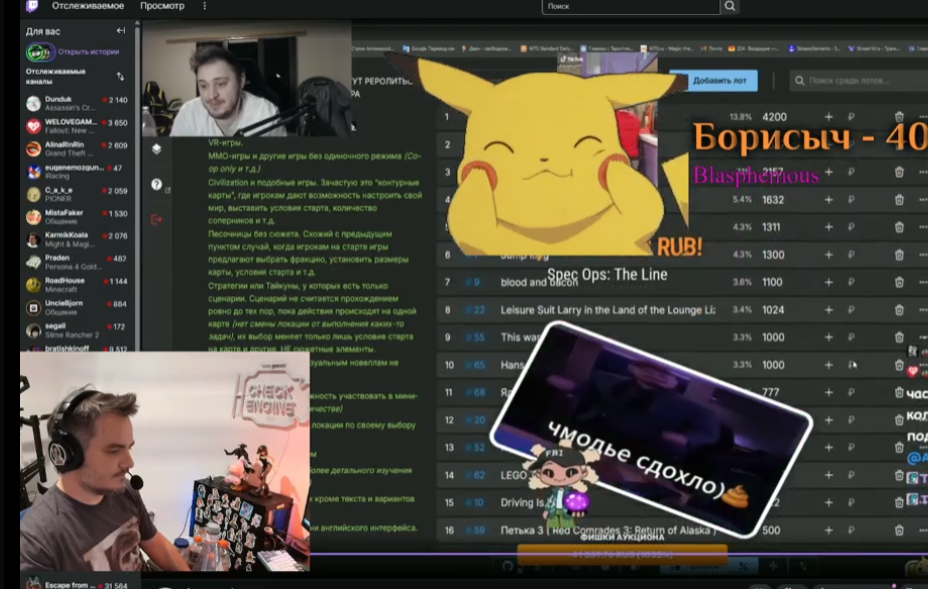Open segall channel
928x589 pixels.
(77, 330)
